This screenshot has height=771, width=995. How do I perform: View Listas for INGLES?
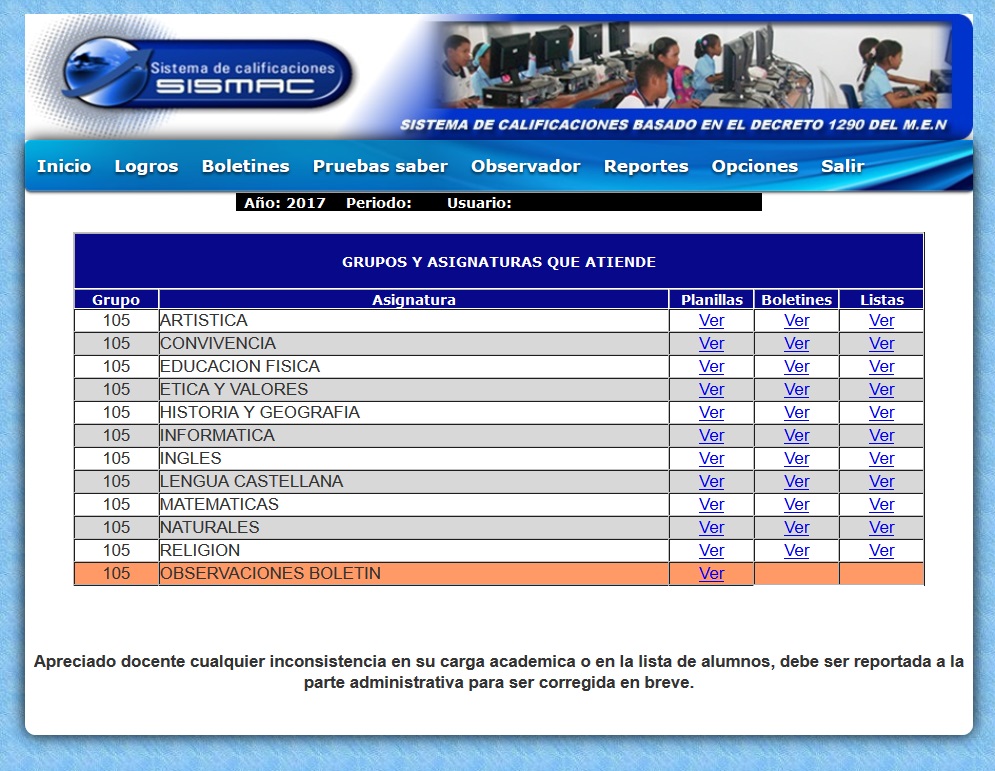[881, 458]
